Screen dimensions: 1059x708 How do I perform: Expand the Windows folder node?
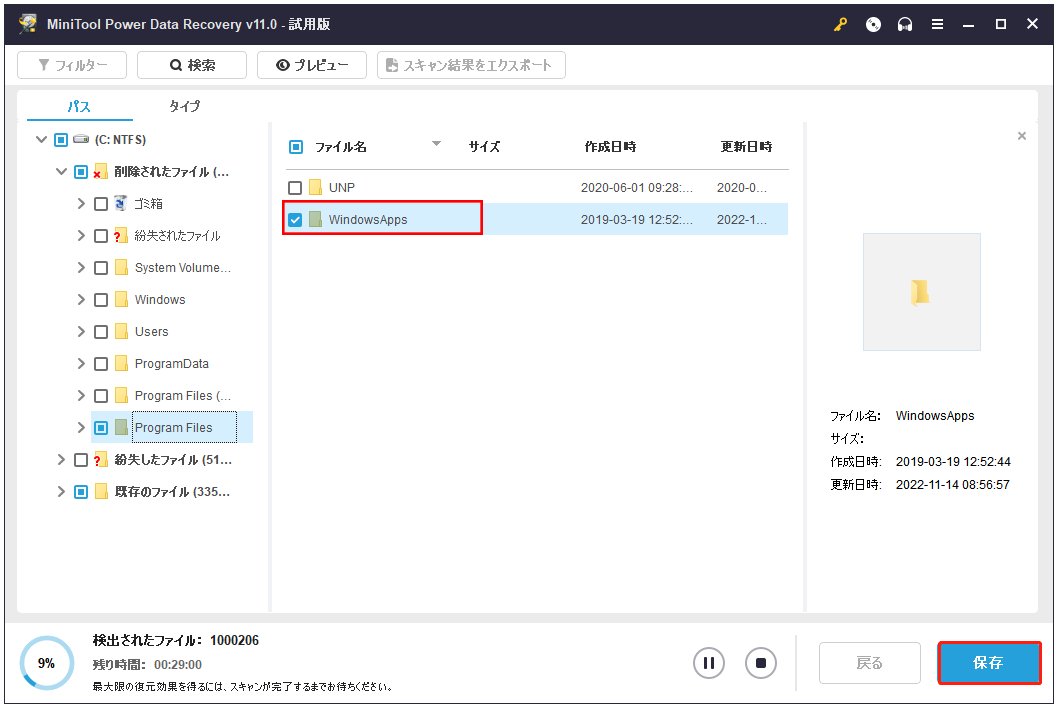tap(81, 299)
